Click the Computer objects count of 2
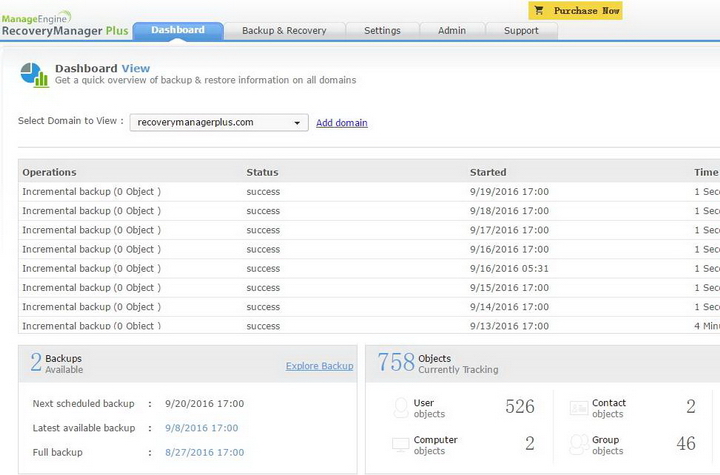This screenshot has height=475, width=720. (x=529, y=443)
